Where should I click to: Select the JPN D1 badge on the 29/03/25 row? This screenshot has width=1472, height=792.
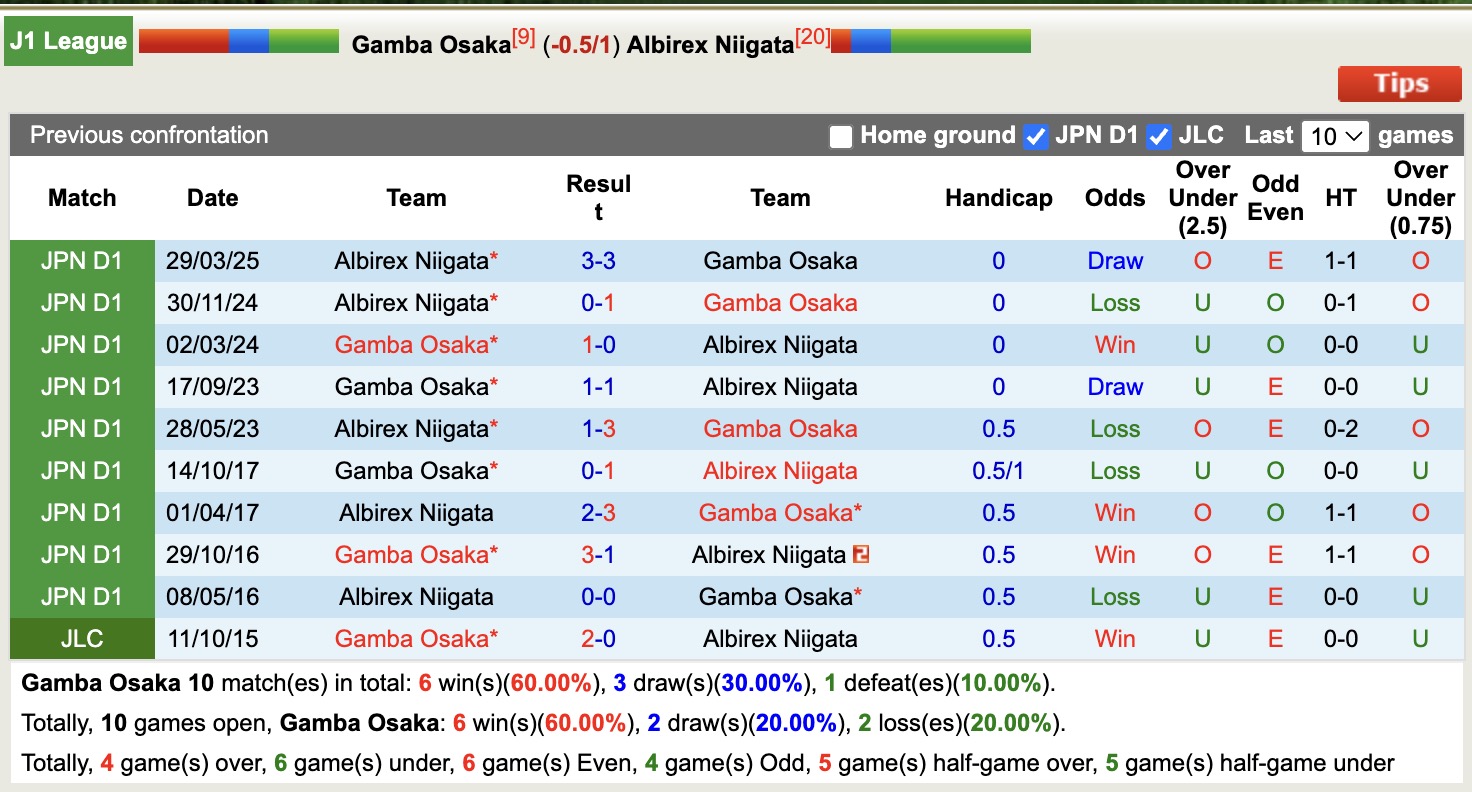[82, 260]
